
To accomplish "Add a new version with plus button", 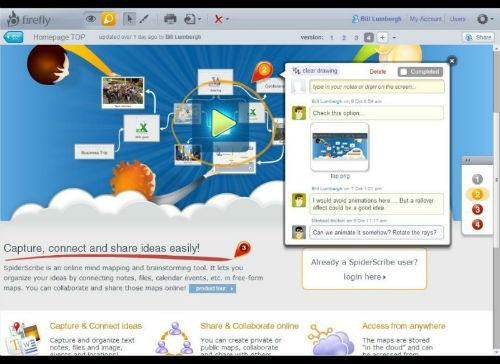I will (382, 38).
